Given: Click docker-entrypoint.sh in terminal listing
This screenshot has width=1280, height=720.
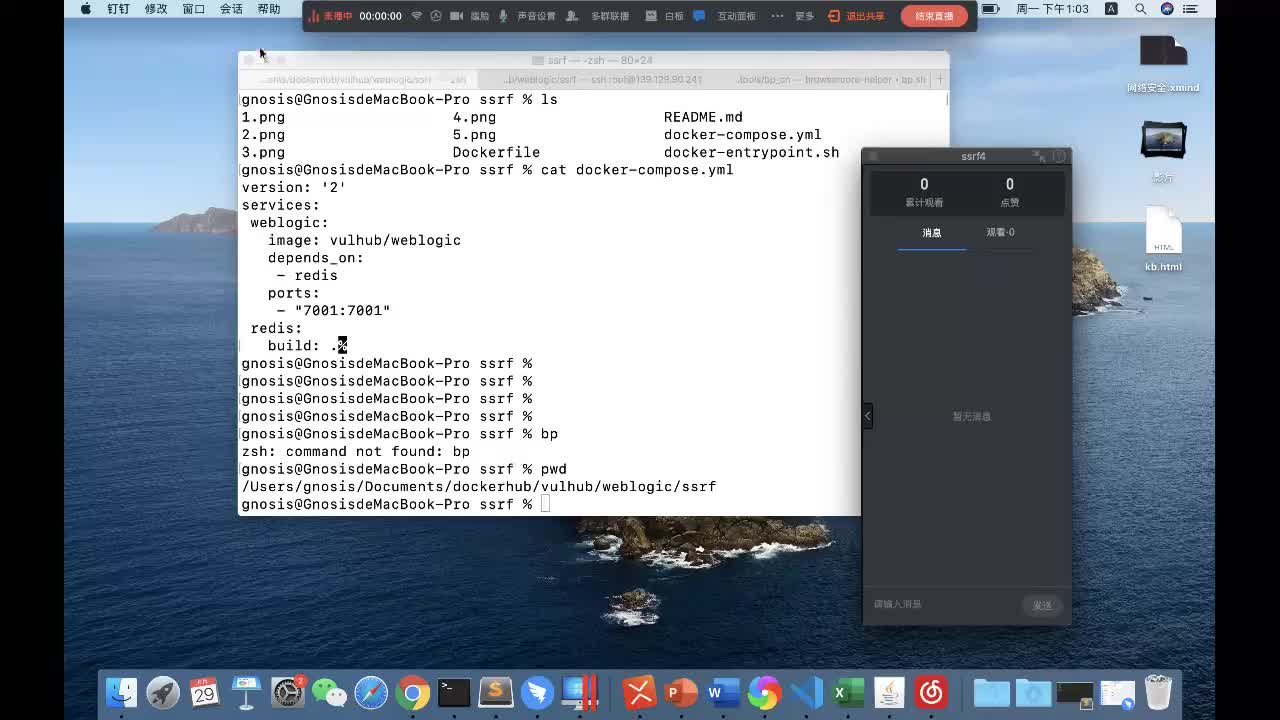Looking at the screenshot, I should (x=752, y=152).
